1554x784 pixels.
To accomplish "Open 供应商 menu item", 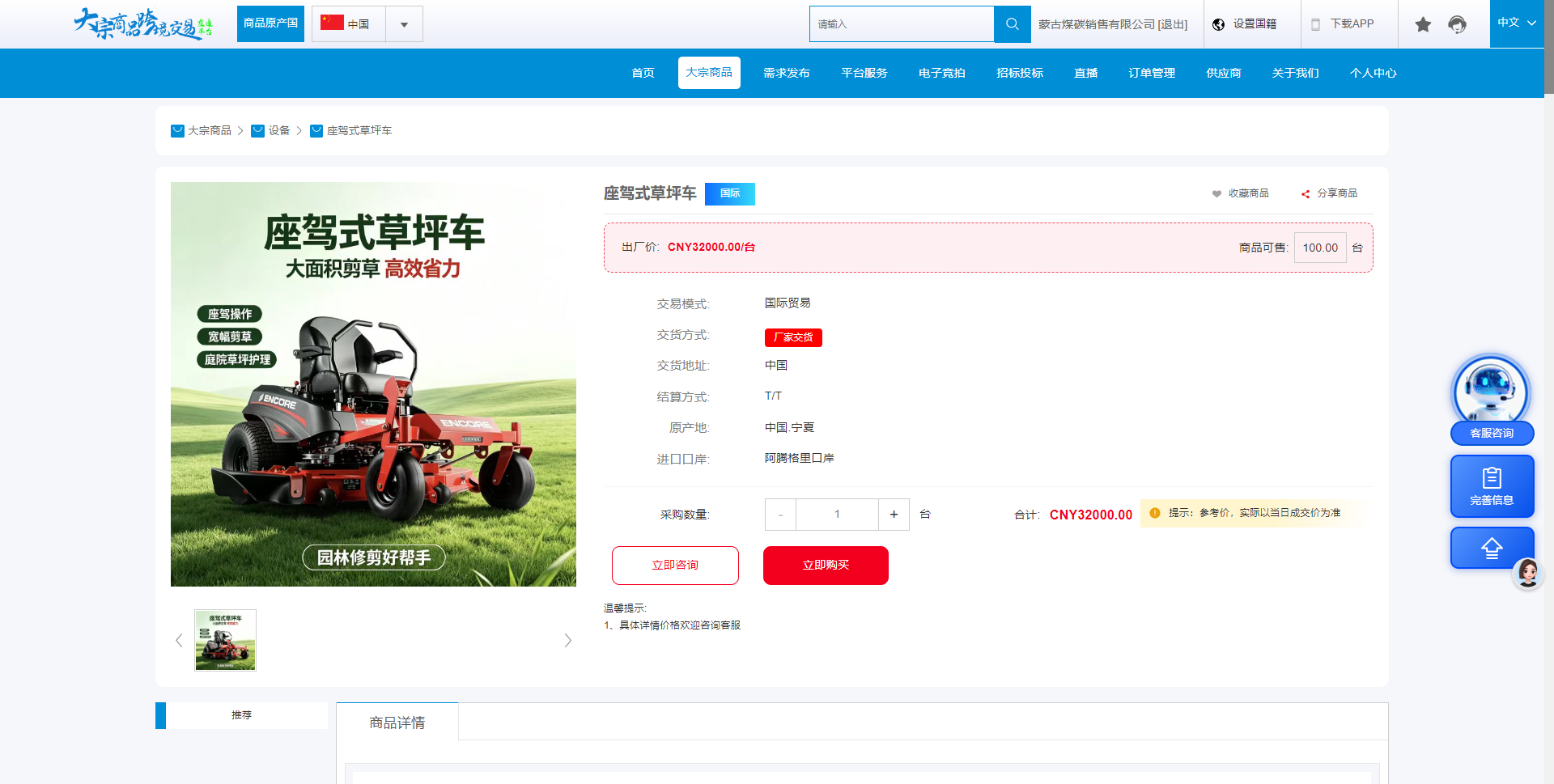I will [x=1224, y=73].
